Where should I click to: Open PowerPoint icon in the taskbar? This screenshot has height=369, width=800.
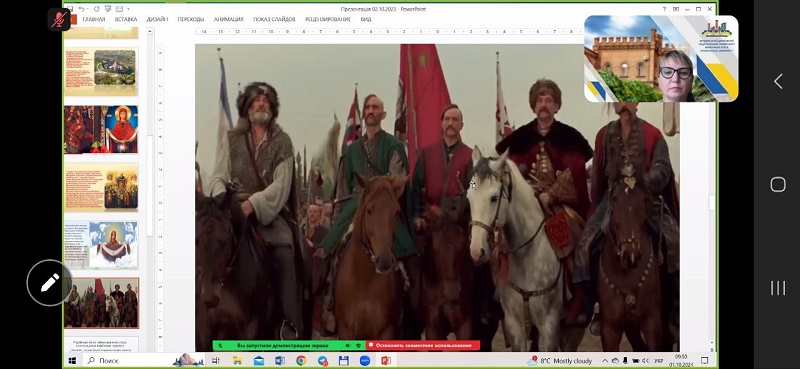point(385,361)
